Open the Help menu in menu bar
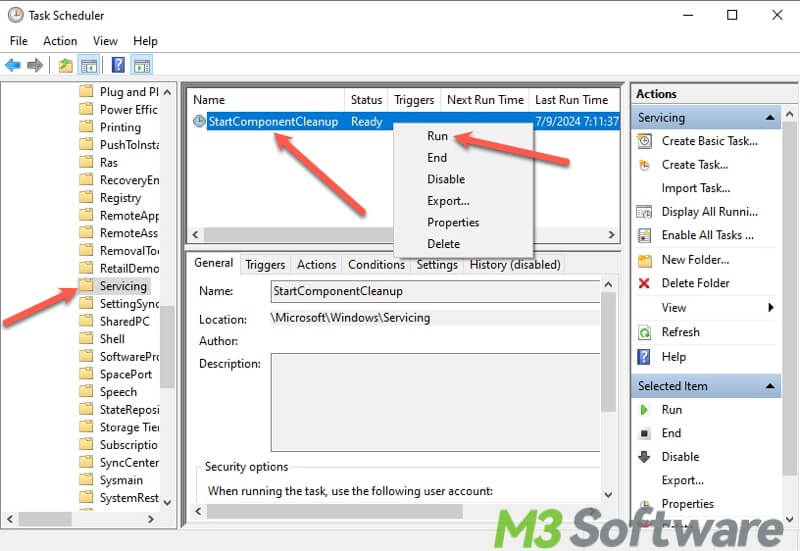This screenshot has width=800, height=551. point(145,41)
